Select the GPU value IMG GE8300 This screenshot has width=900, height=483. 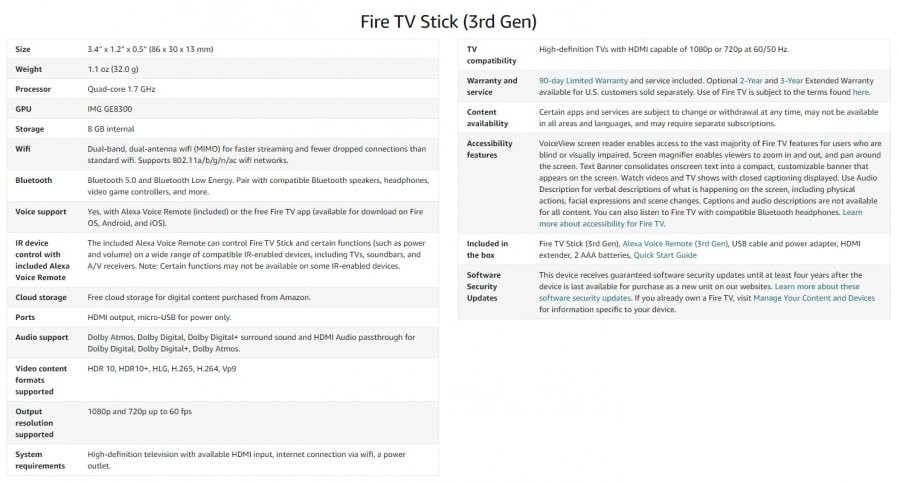tap(110, 109)
